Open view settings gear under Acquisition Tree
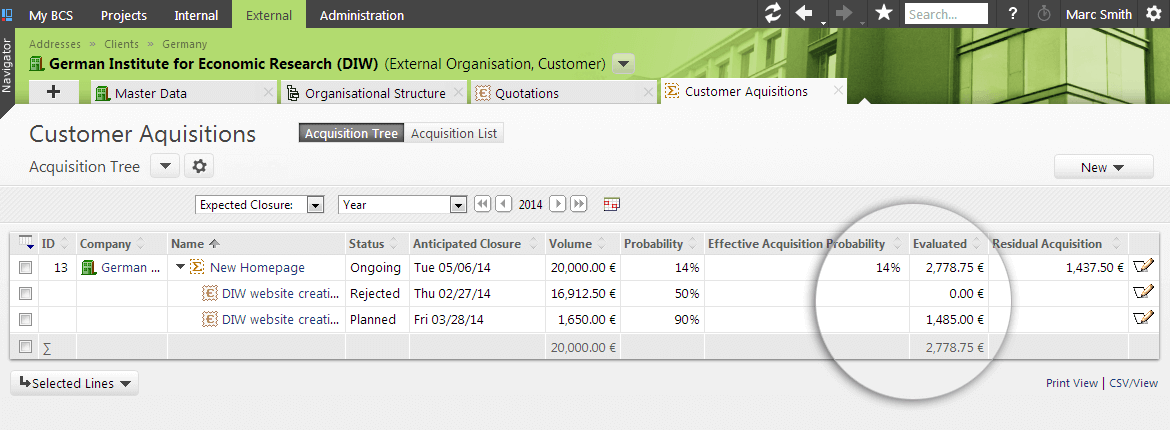 point(199,166)
